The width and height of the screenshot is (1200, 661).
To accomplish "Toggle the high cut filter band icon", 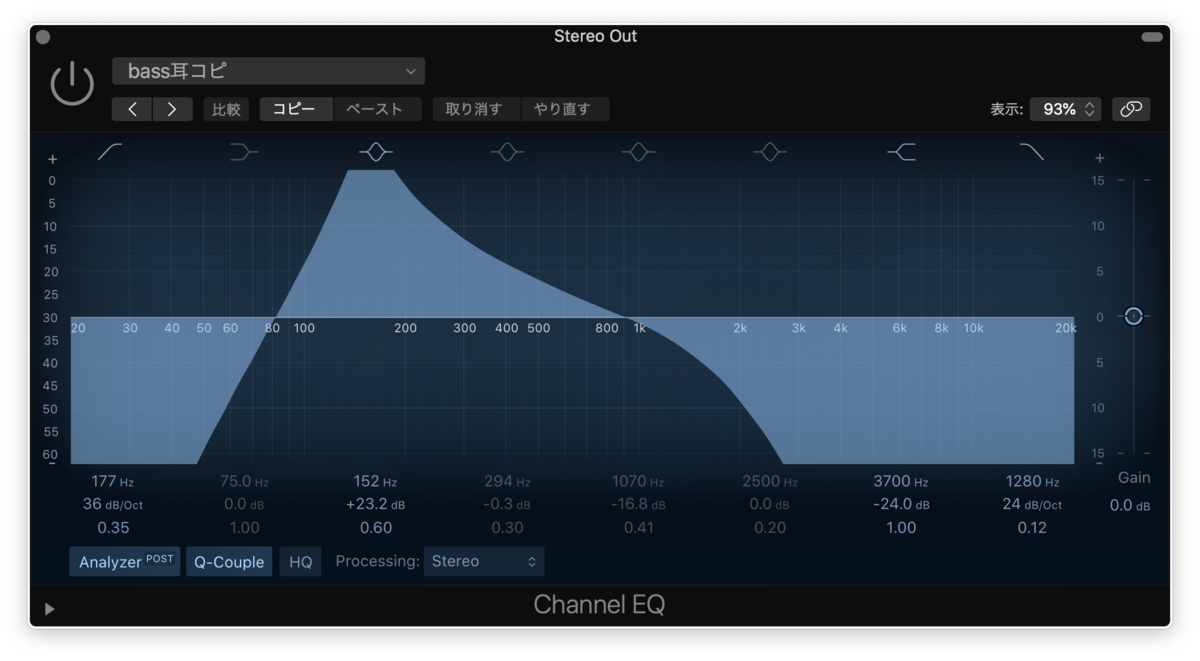I will 1031,152.
